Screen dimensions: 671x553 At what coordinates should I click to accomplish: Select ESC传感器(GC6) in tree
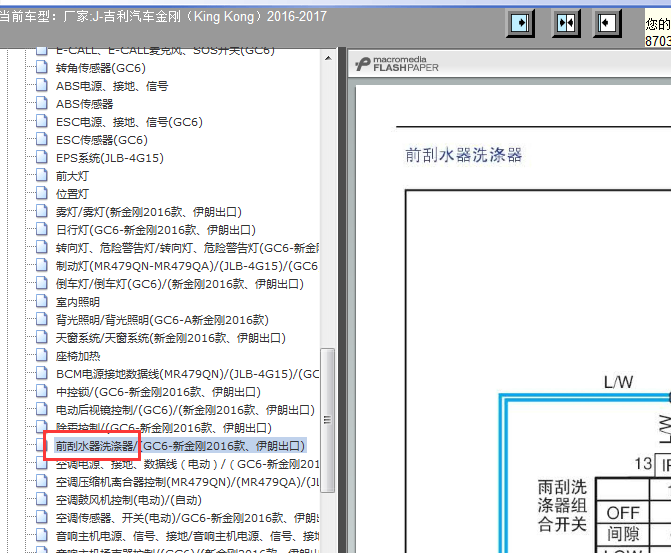point(101,140)
